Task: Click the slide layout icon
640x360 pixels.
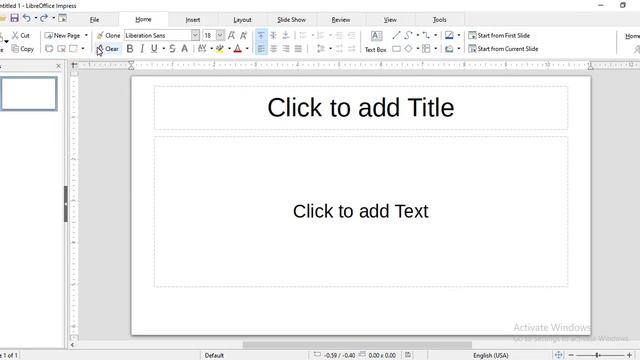Action: tap(73, 49)
